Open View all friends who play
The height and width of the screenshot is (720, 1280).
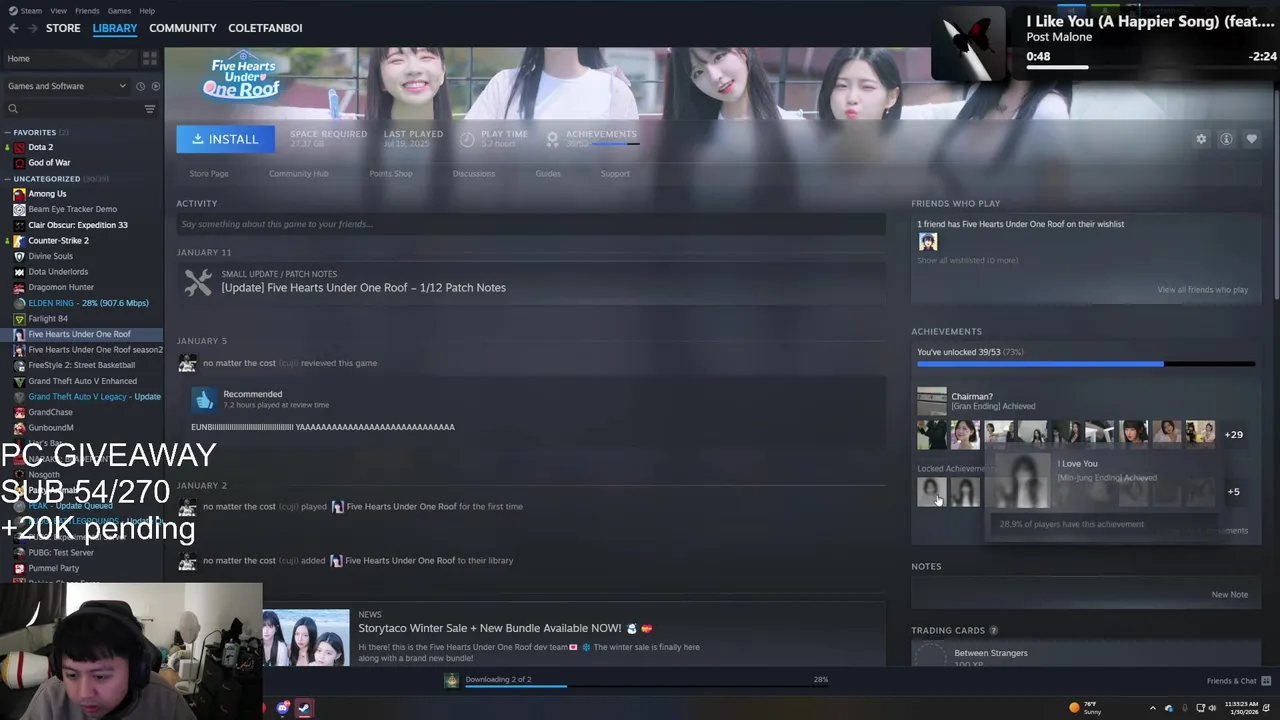coord(1202,290)
